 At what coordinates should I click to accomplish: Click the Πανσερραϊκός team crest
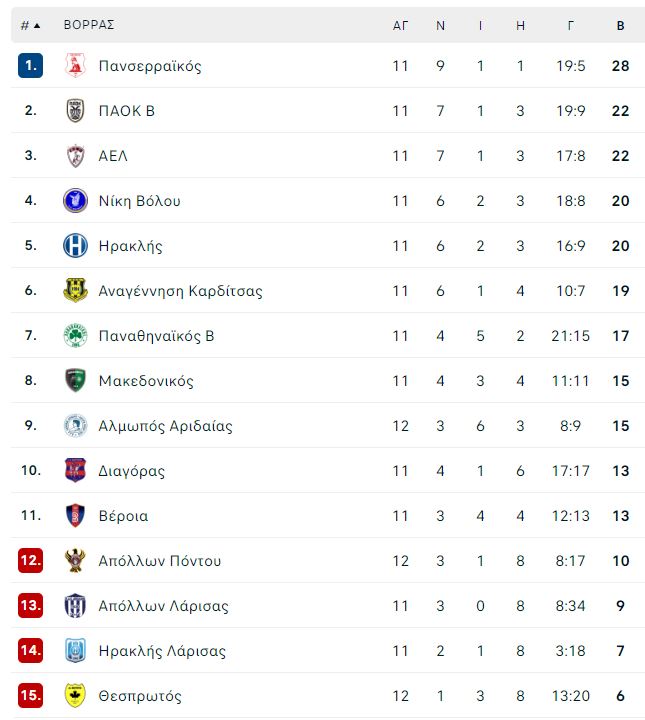click(75, 66)
